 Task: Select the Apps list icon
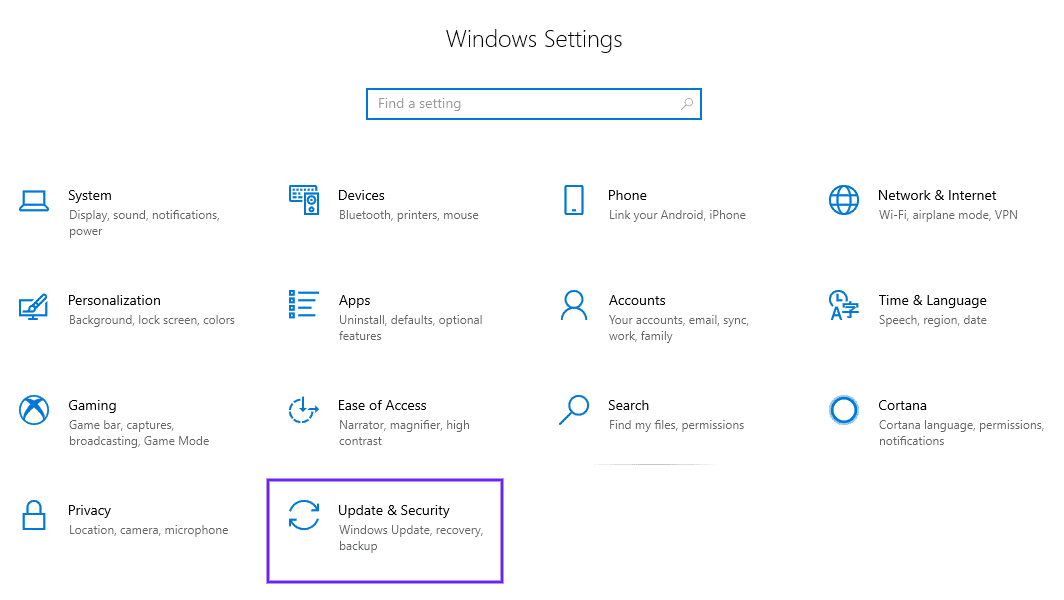pyautogui.click(x=304, y=306)
